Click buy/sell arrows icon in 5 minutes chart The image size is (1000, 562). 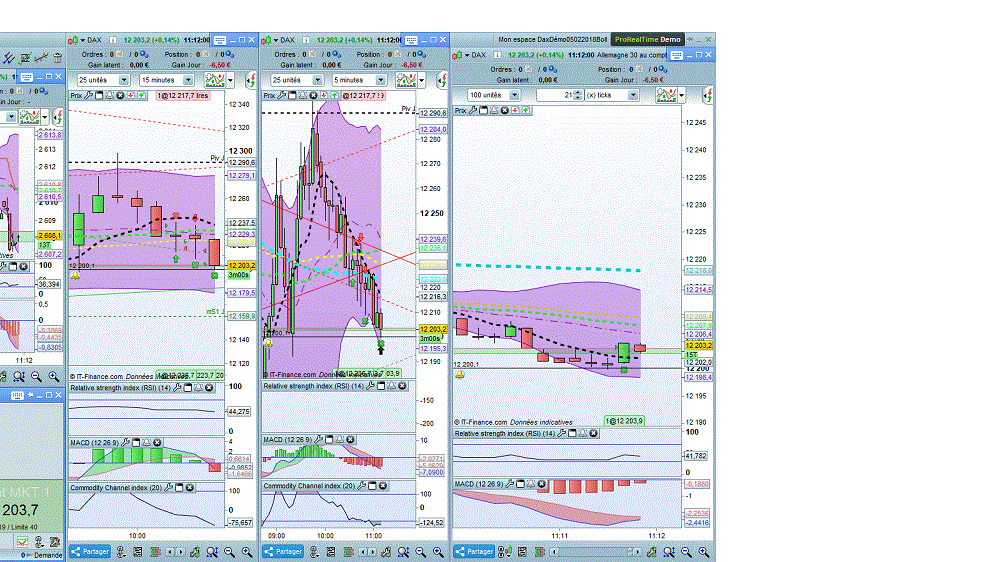(x=442, y=80)
